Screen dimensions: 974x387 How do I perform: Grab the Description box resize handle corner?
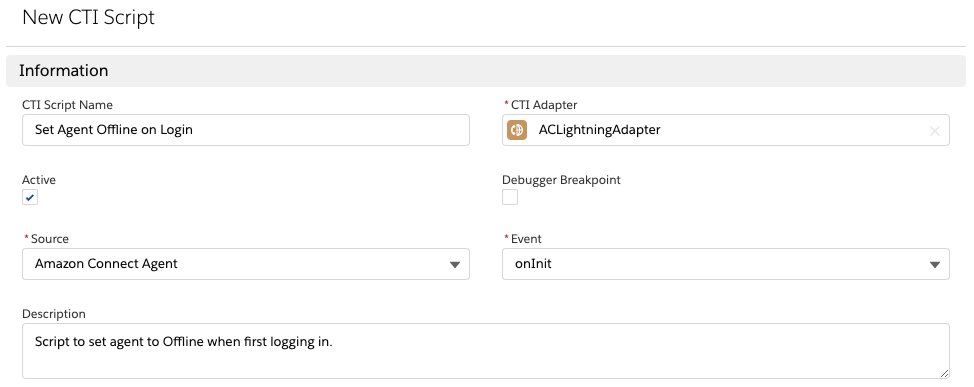pos(944,373)
